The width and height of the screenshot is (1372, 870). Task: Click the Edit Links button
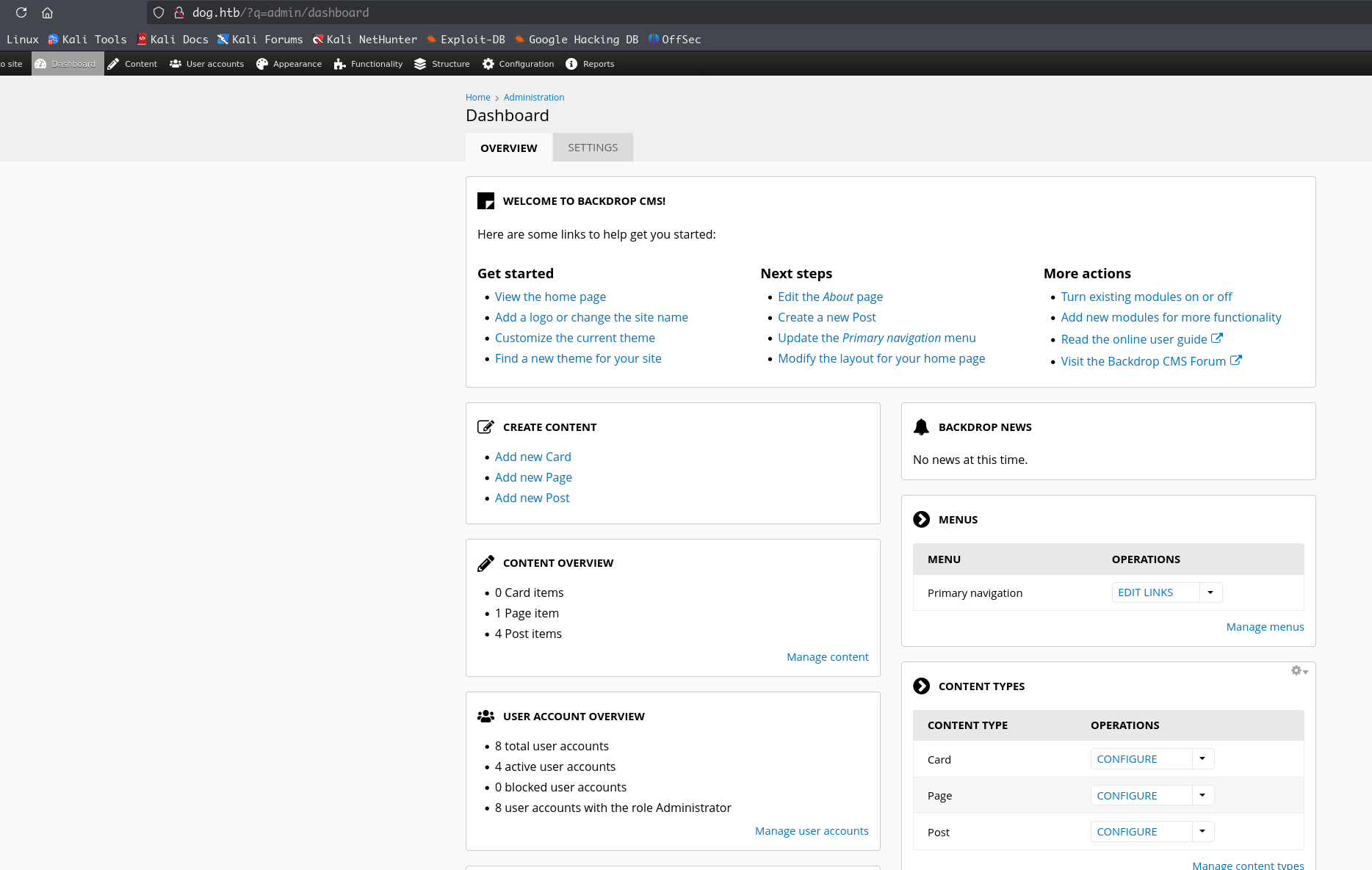[x=1155, y=592]
